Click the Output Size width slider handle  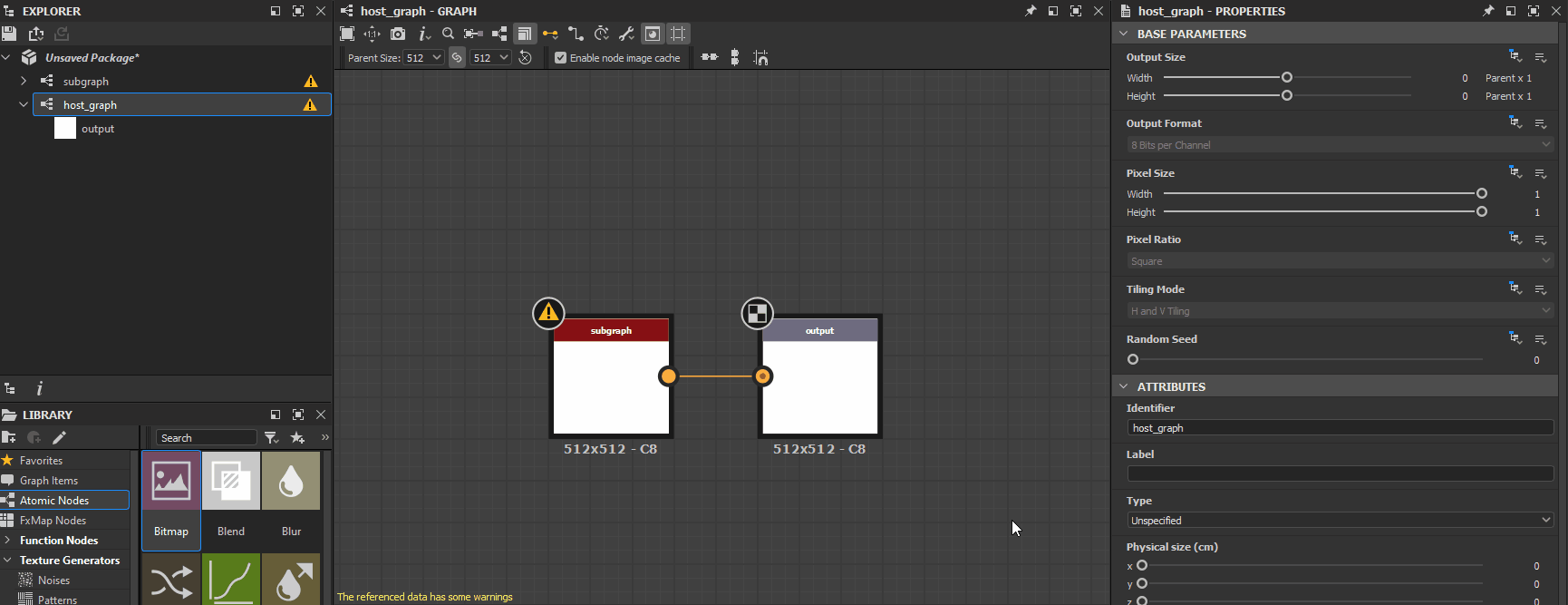1287,78
